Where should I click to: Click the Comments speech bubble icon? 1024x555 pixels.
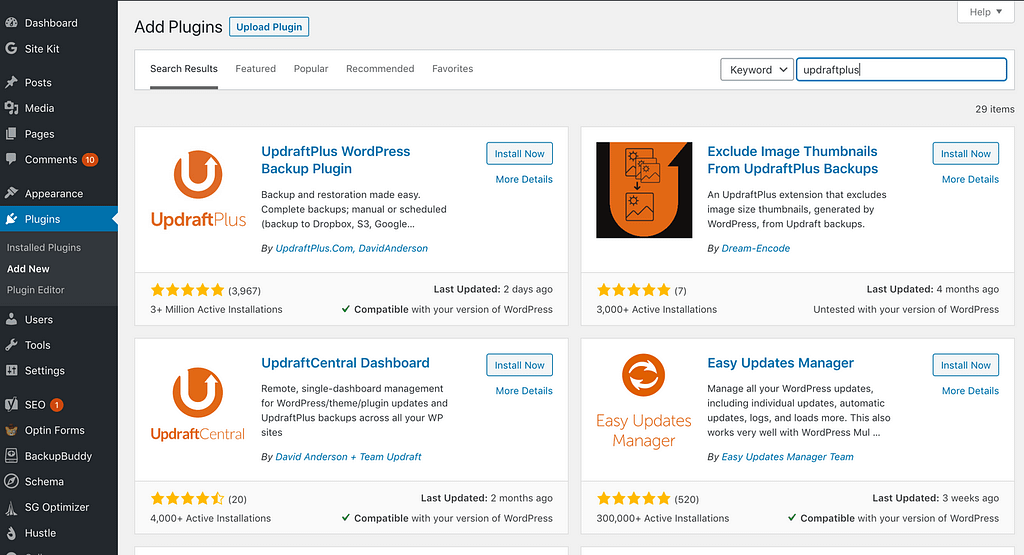pos(11,159)
